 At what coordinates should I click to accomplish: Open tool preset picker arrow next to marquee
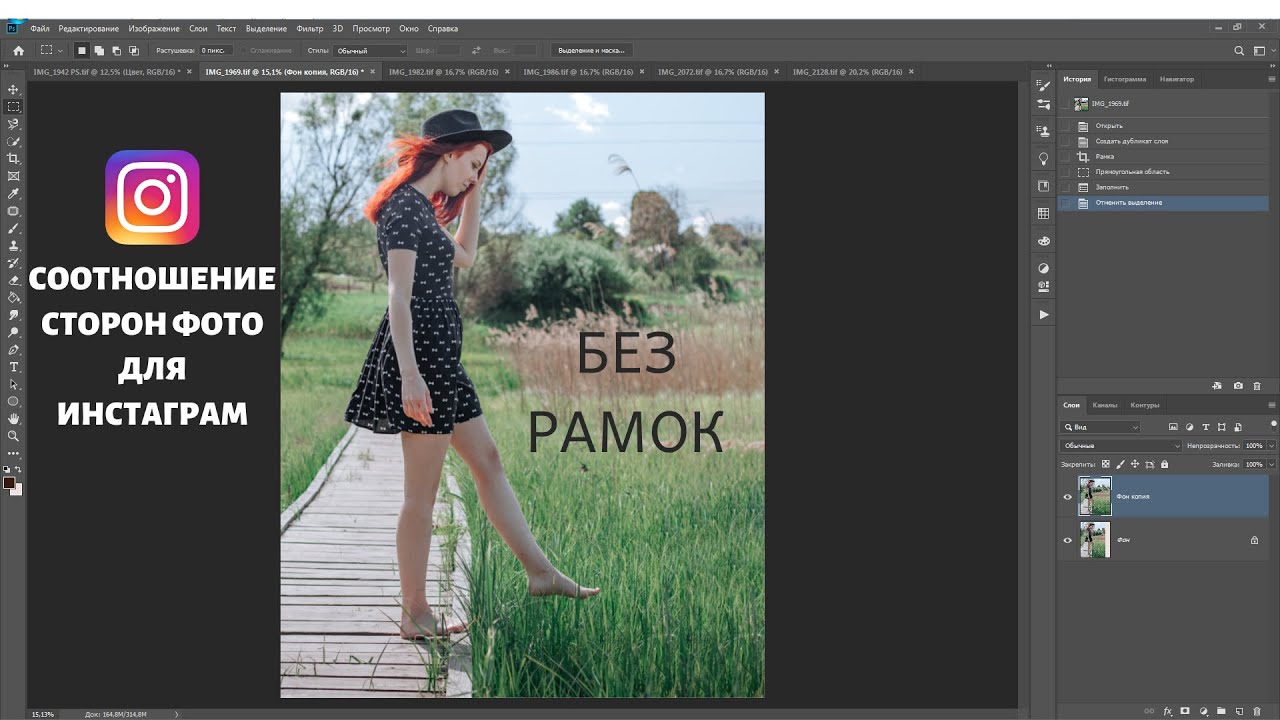60,50
